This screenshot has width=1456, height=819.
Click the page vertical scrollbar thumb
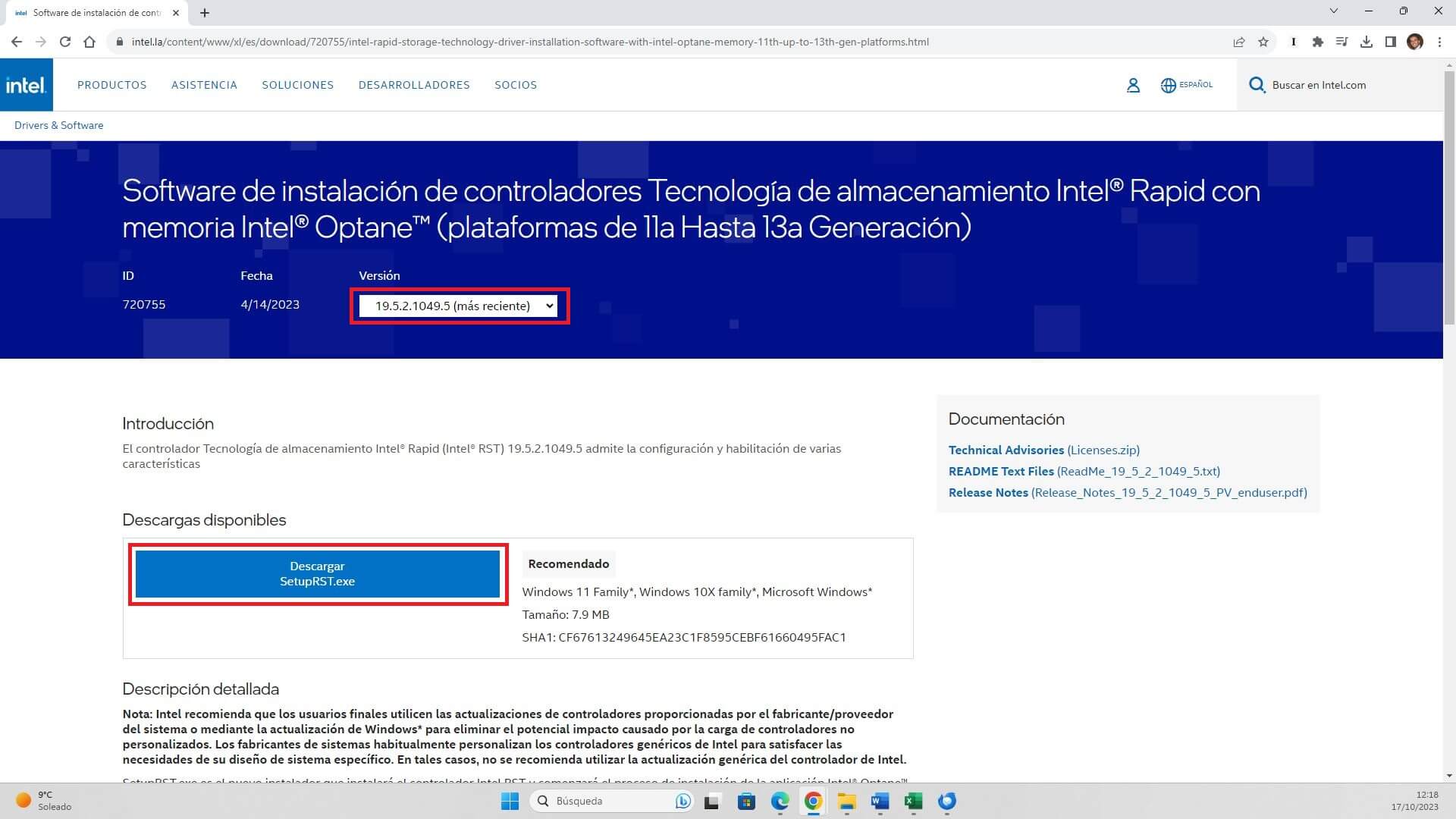(x=1449, y=199)
